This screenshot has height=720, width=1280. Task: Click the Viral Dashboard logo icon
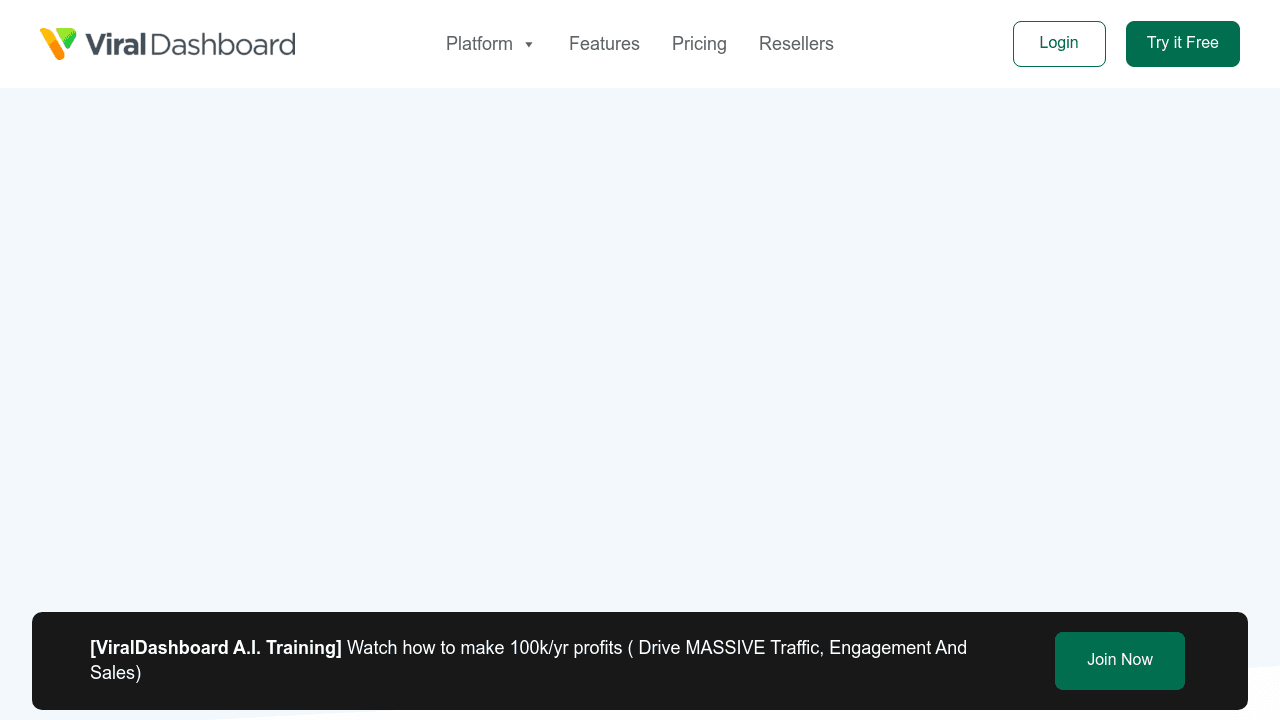58,43
